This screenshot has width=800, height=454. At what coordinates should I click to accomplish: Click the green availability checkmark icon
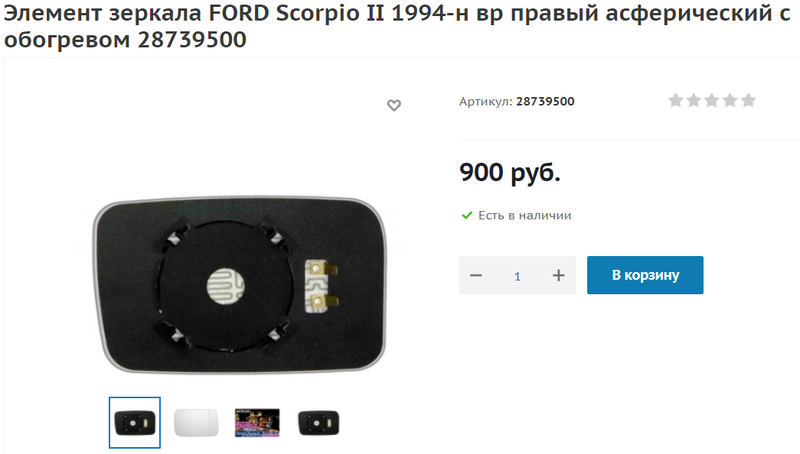pyautogui.click(x=467, y=215)
